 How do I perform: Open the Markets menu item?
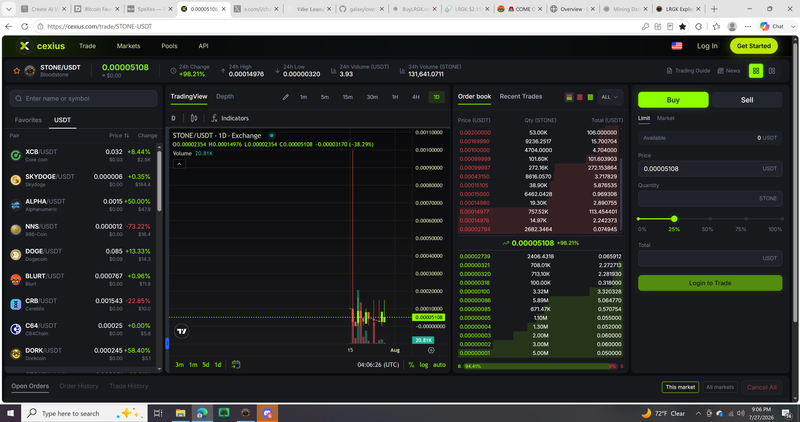click(x=128, y=46)
